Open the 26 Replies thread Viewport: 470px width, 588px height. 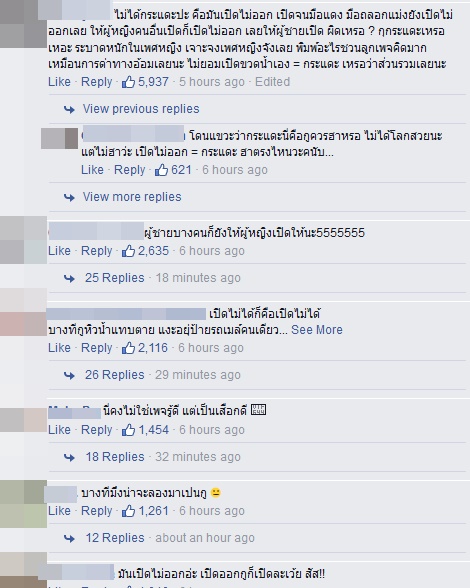click(x=114, y=375)
